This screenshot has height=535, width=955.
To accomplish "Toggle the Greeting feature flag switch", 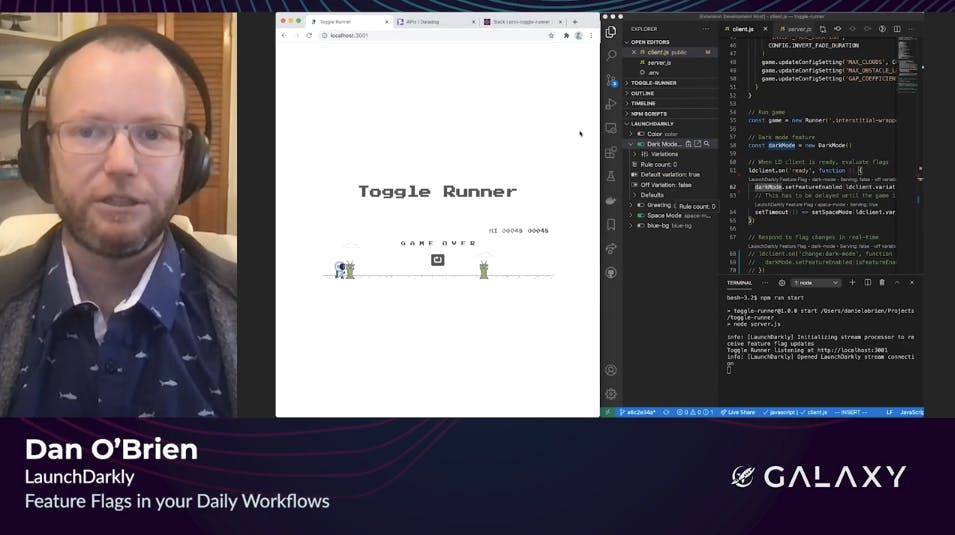I will (x=641, y=205).
